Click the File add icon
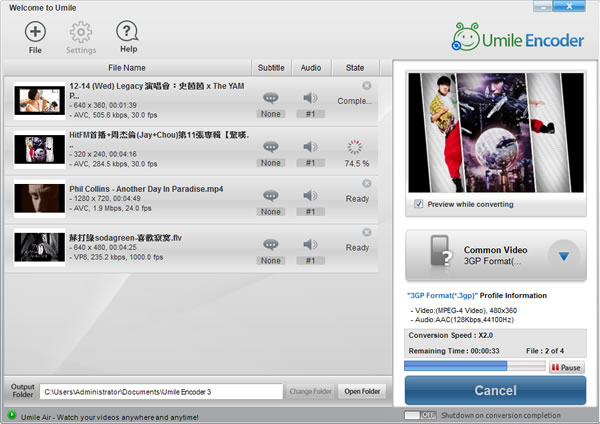The width and height of the screenshot is (600, 424). 35,31
